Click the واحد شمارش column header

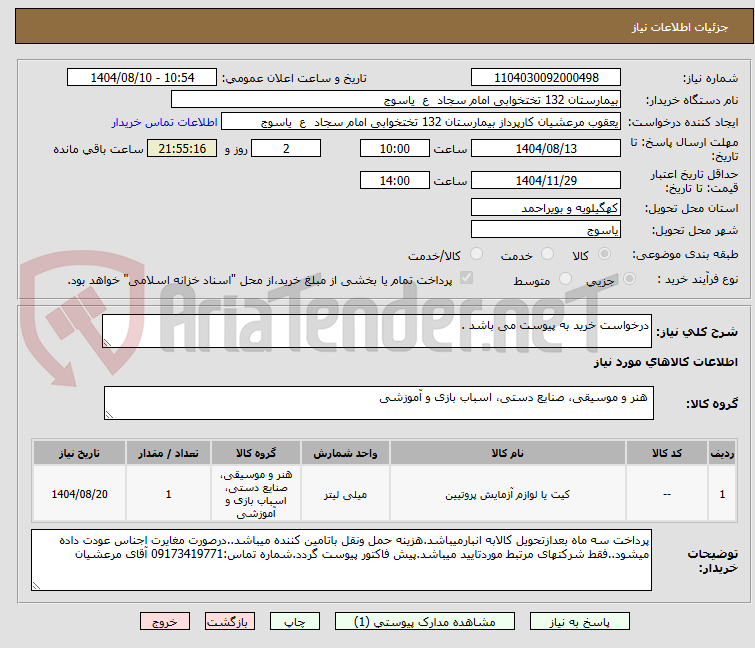coord(345,453)
